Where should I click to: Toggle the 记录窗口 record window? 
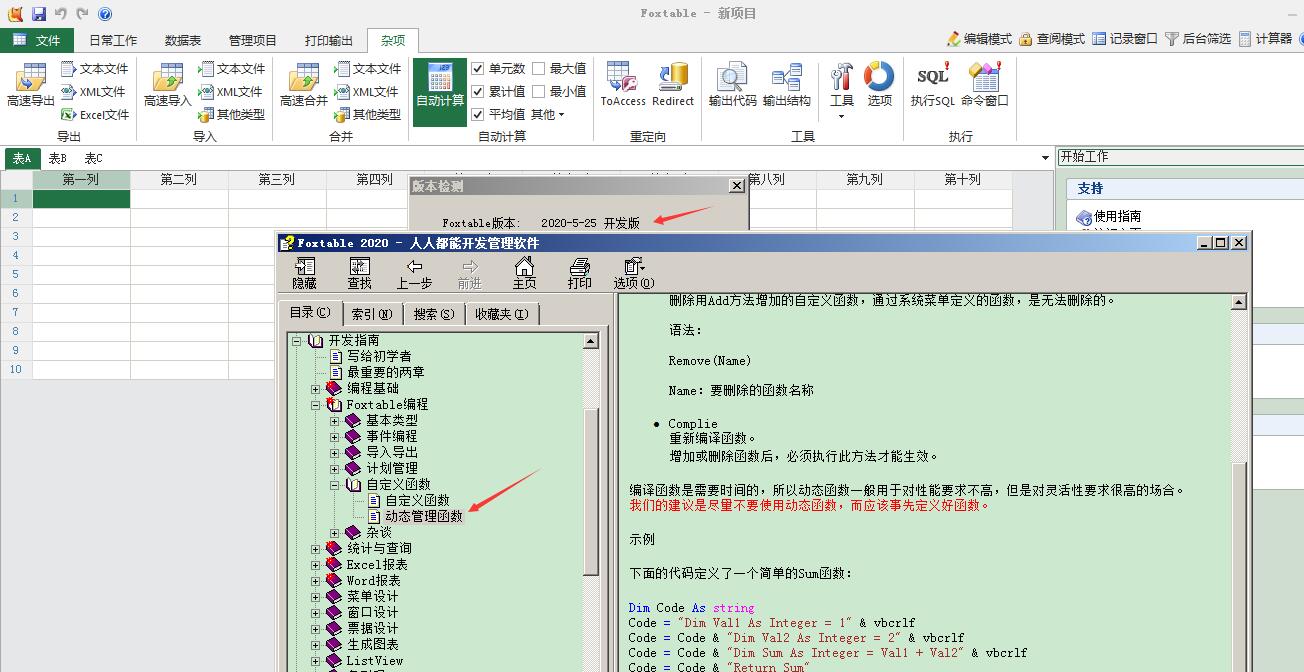coord(1125,39)
